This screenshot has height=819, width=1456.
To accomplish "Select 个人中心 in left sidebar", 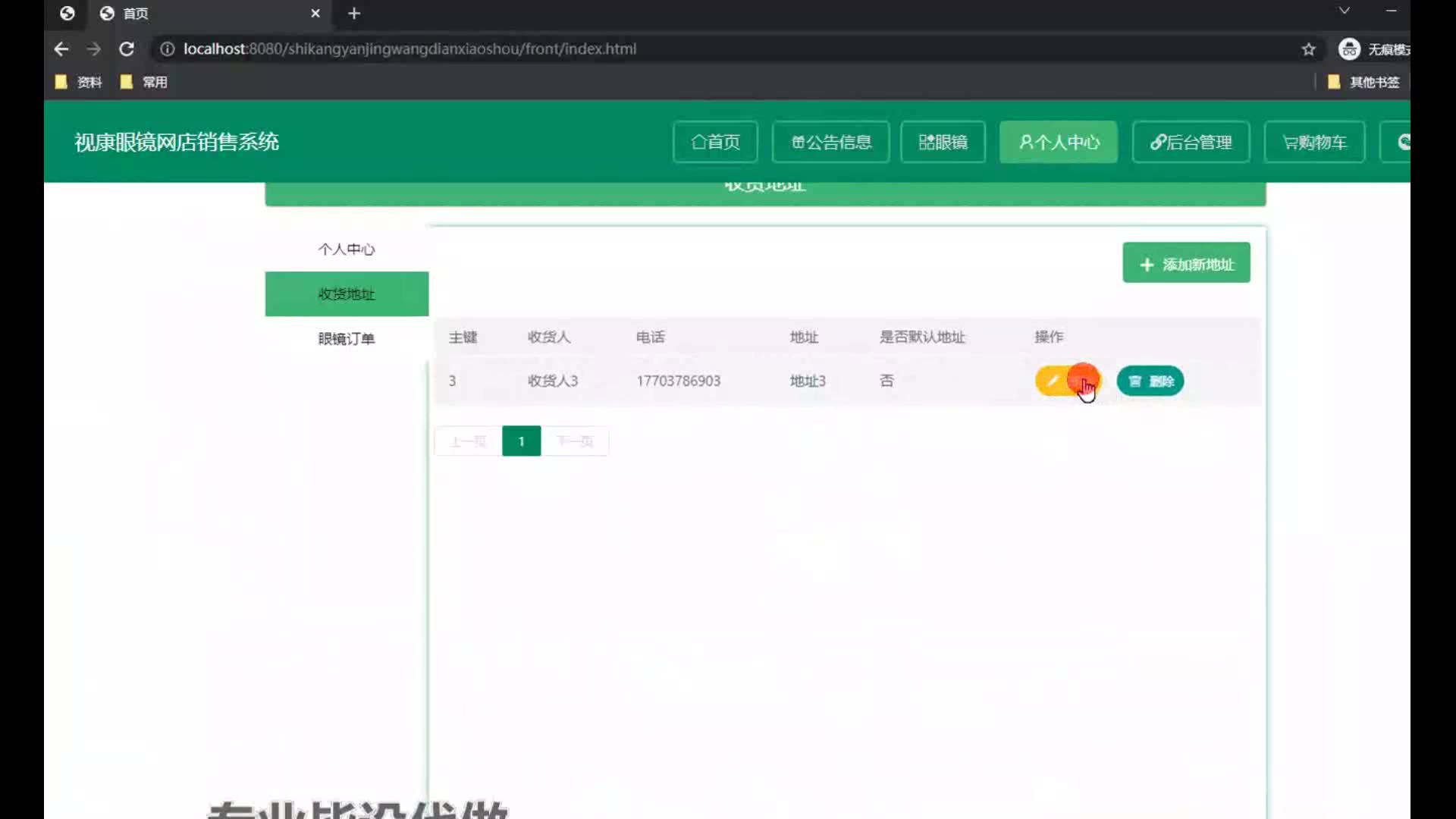I will coord(347,249).
